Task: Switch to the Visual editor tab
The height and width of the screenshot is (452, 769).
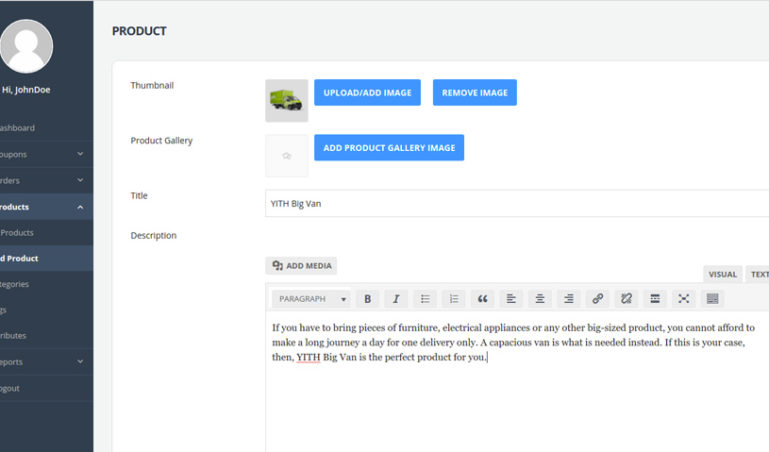Action: tap(722, 274)
